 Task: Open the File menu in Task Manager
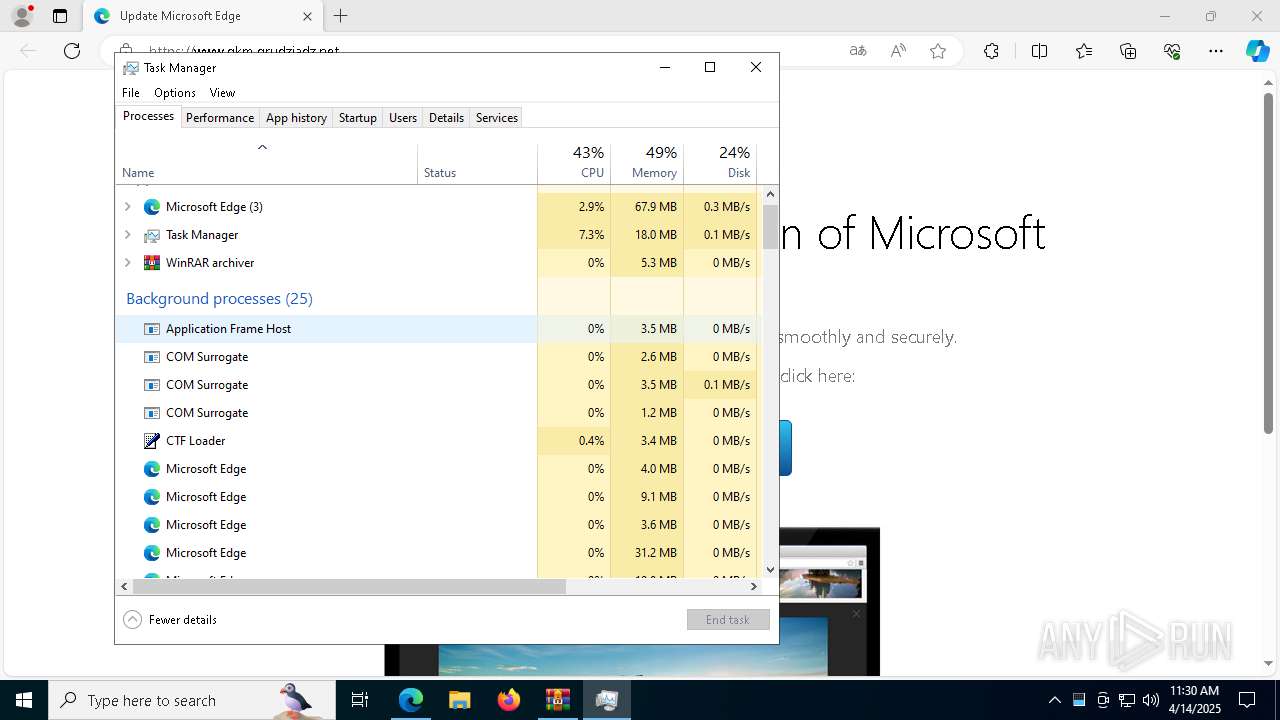(x=131, y=93)
